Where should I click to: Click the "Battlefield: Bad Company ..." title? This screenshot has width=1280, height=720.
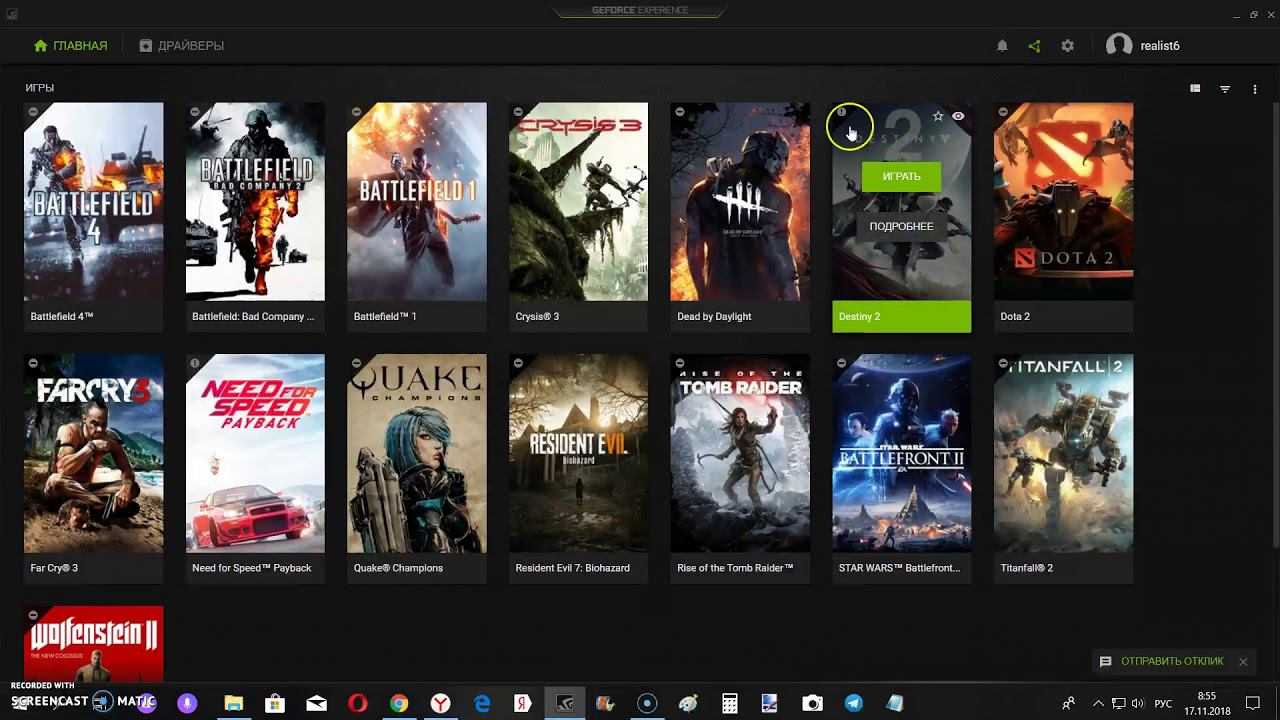253,317
